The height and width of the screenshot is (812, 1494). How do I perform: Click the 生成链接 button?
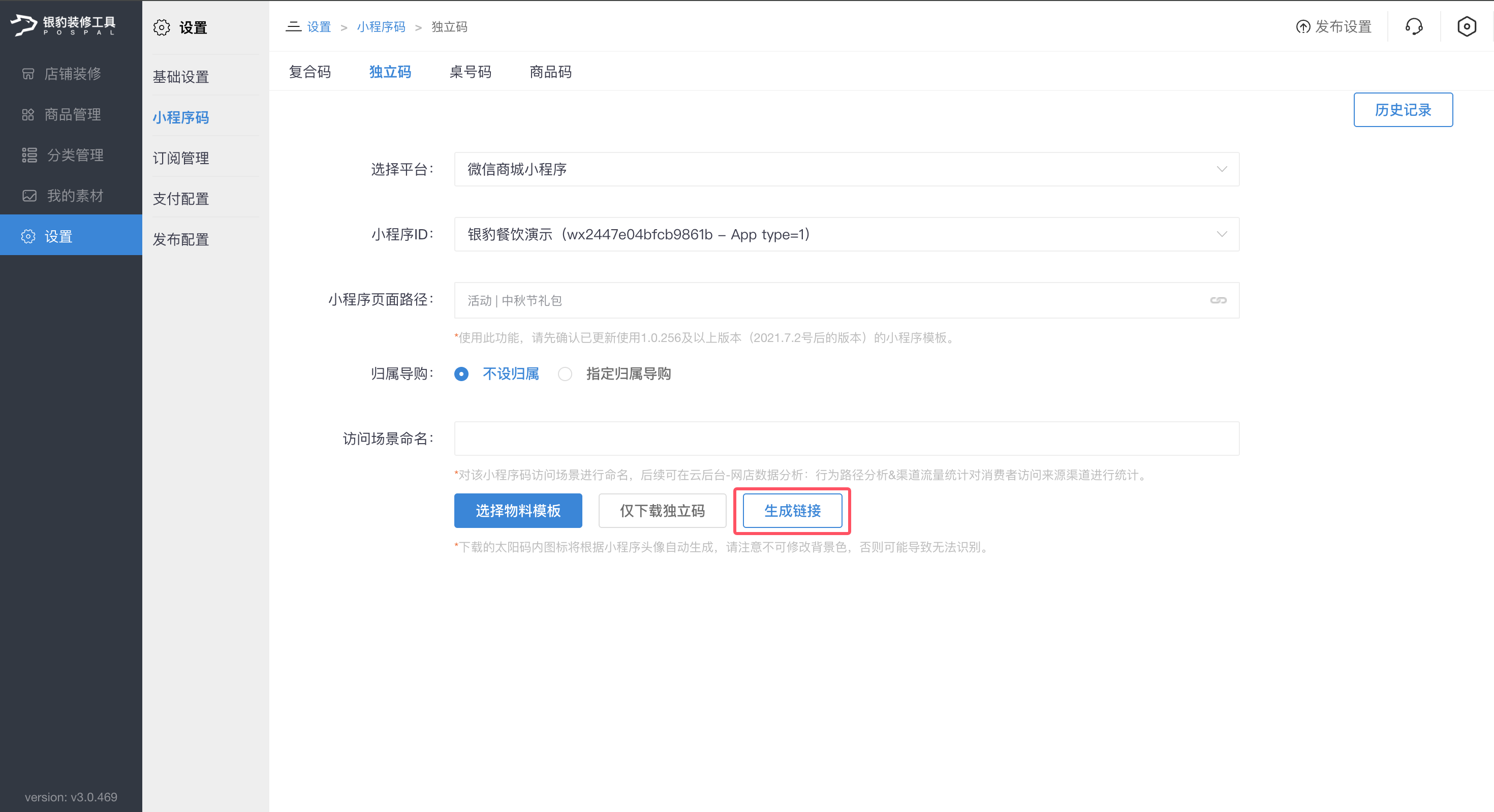(x=792, y=510)
